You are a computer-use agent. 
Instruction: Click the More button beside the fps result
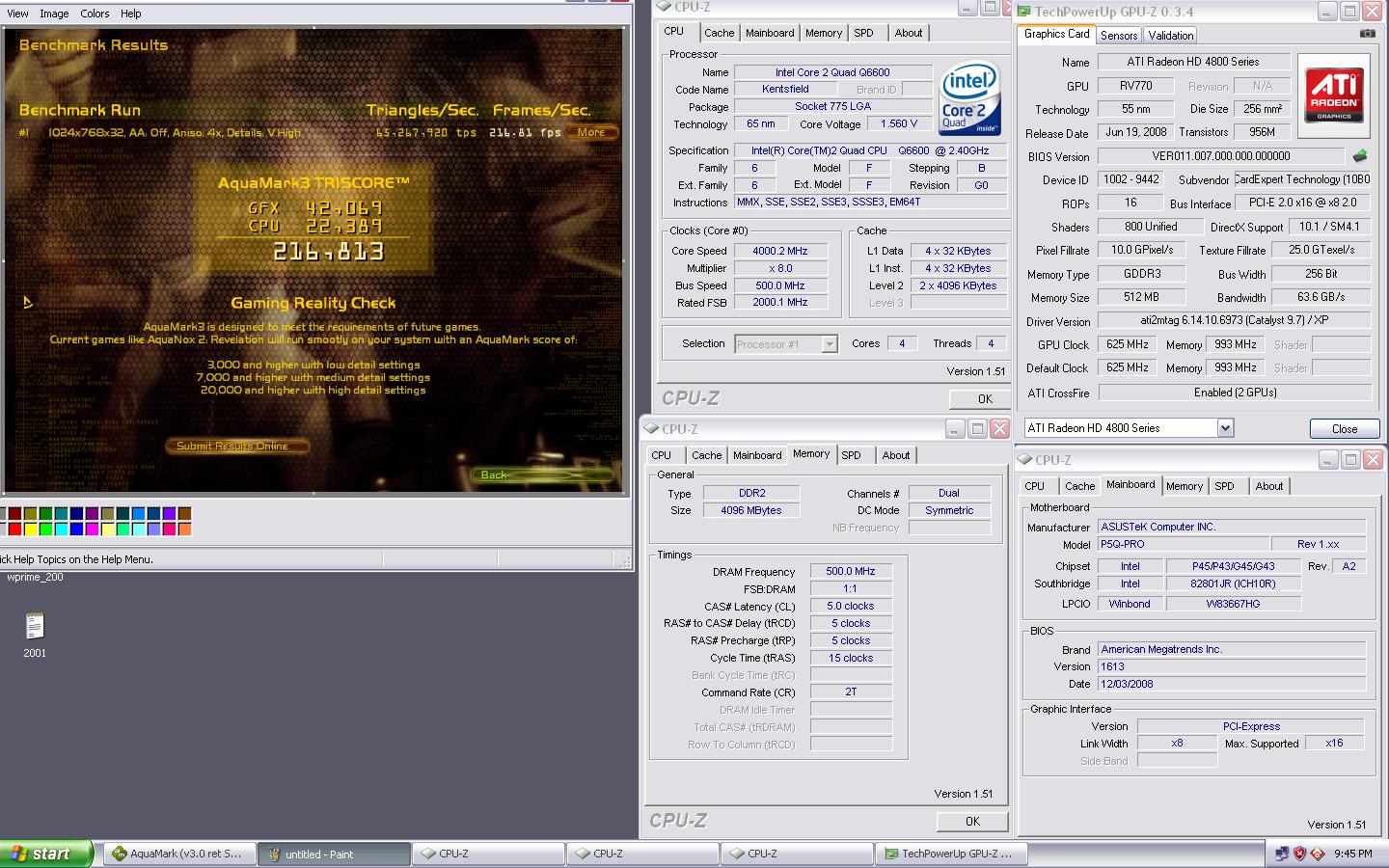[x=591, y=132]
